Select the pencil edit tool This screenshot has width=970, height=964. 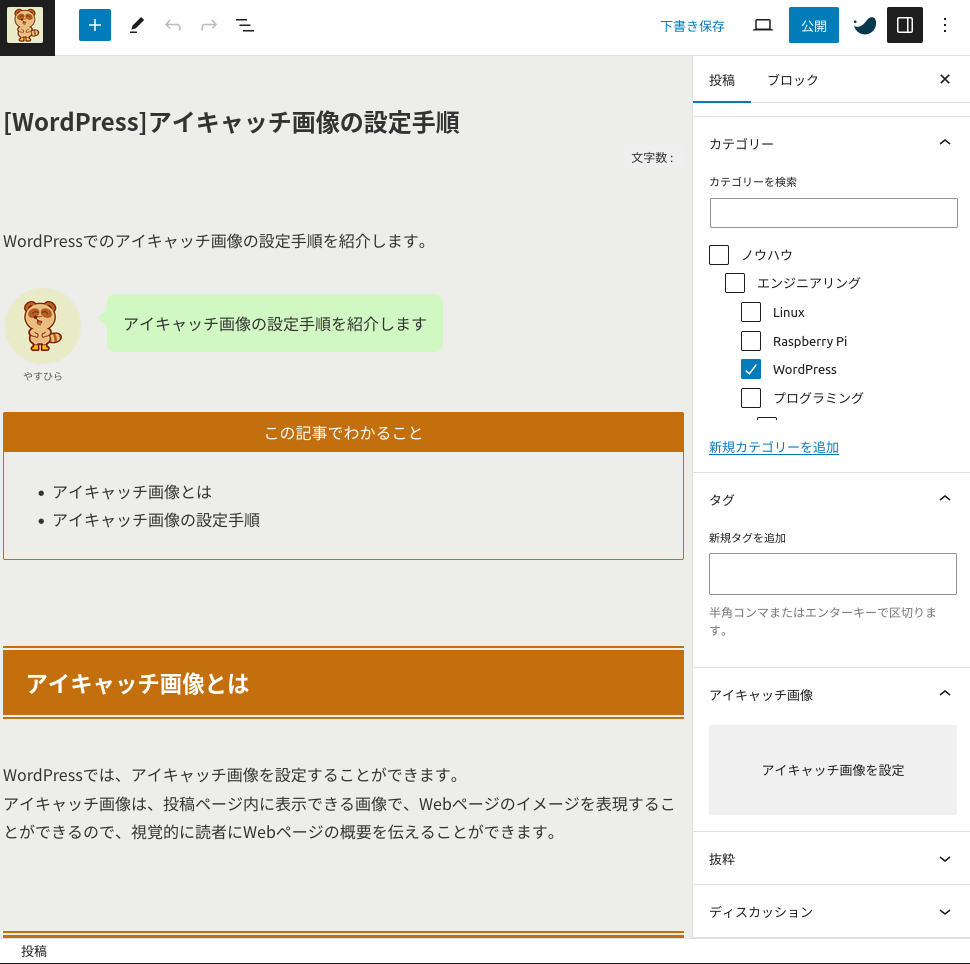(136, 25)
